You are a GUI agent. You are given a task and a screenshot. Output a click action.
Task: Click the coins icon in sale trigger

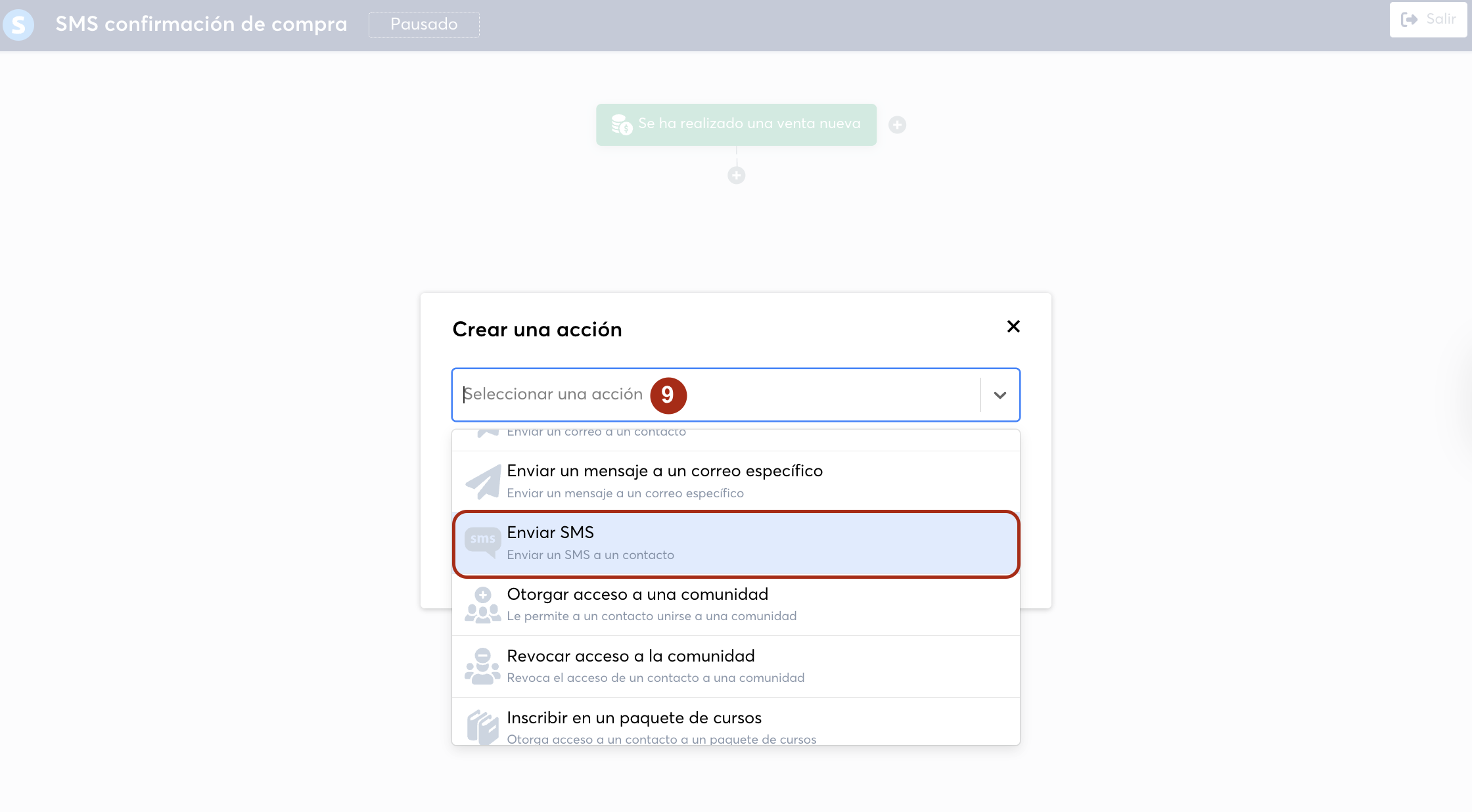coord(621,124)
